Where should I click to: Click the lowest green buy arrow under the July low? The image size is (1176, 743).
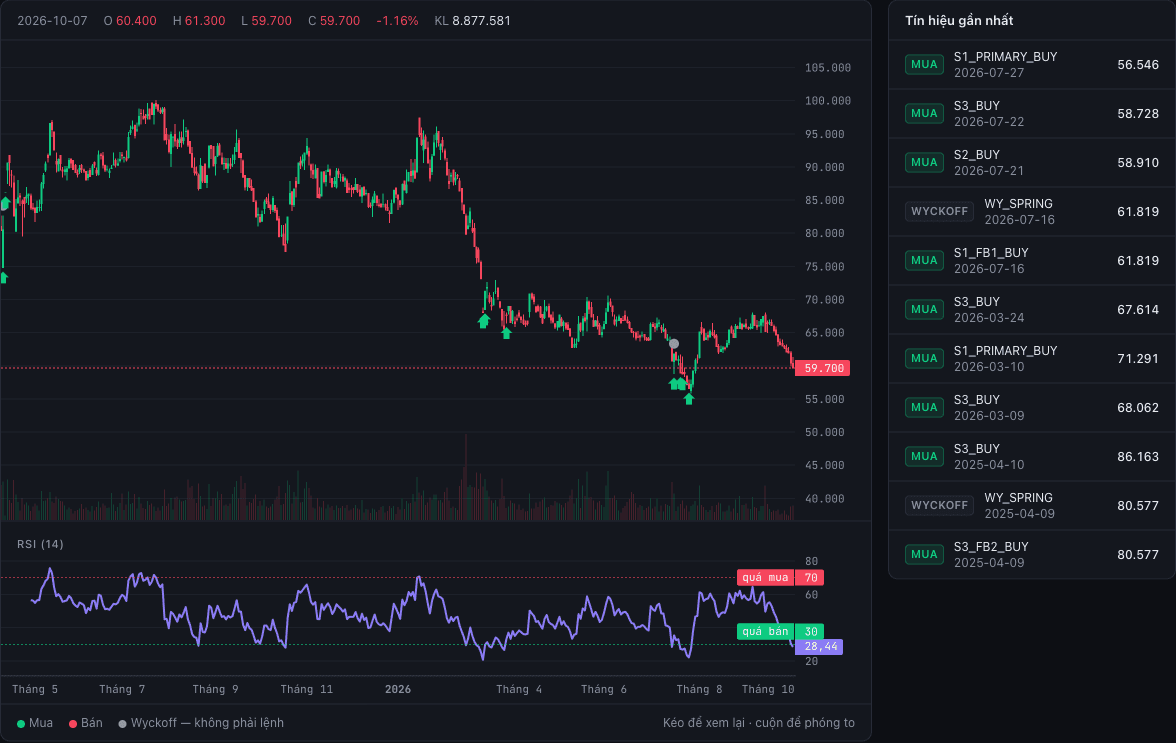[x=688, y=399]
